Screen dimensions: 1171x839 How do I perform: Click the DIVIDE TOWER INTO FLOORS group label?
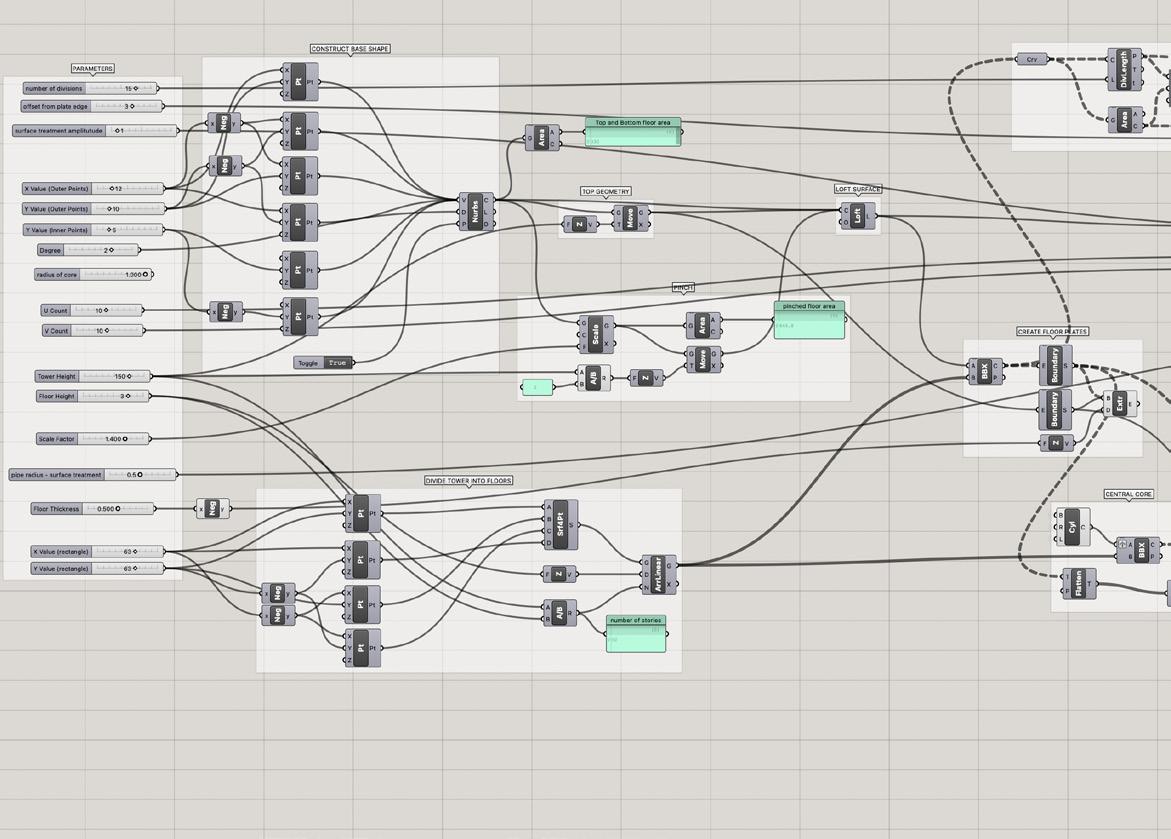(468, 480)
